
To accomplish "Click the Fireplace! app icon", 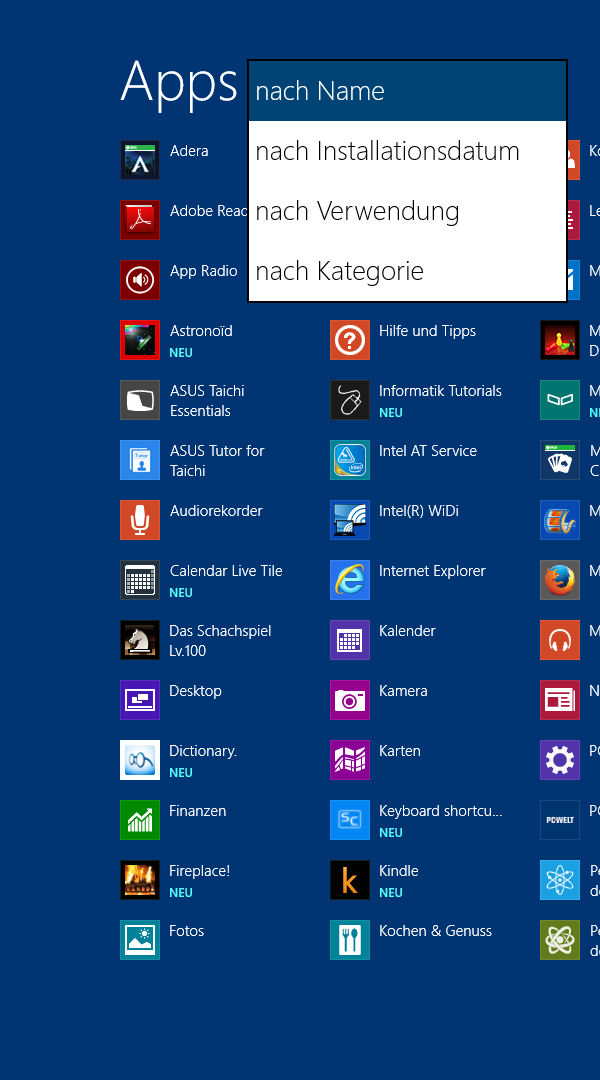I will 140,880.
